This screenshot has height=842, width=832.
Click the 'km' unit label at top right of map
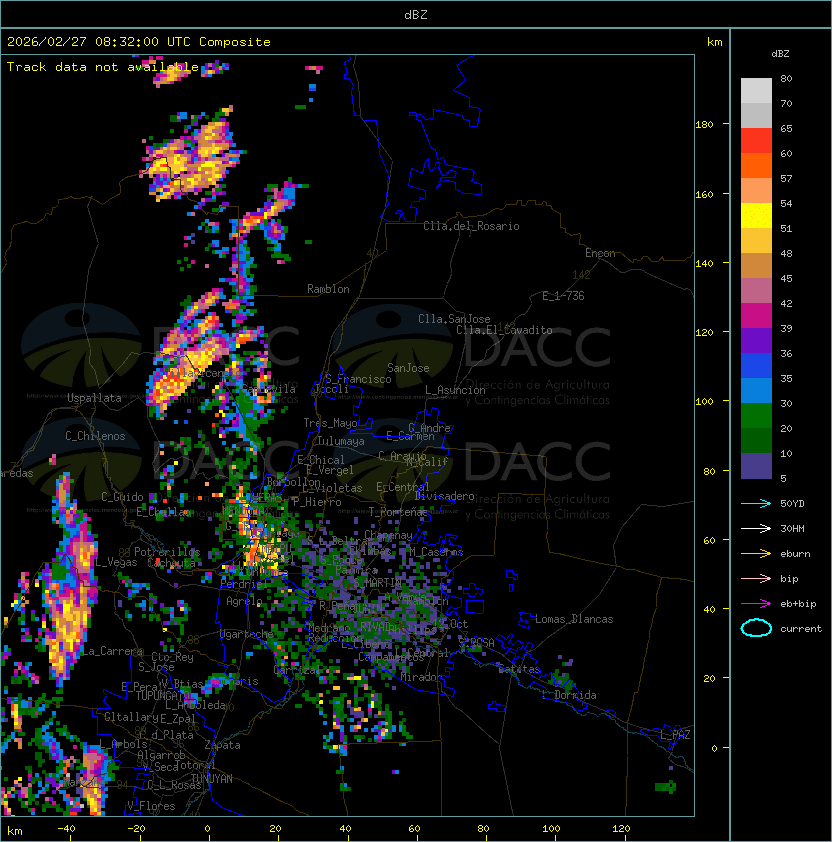(x=714, y=42)
